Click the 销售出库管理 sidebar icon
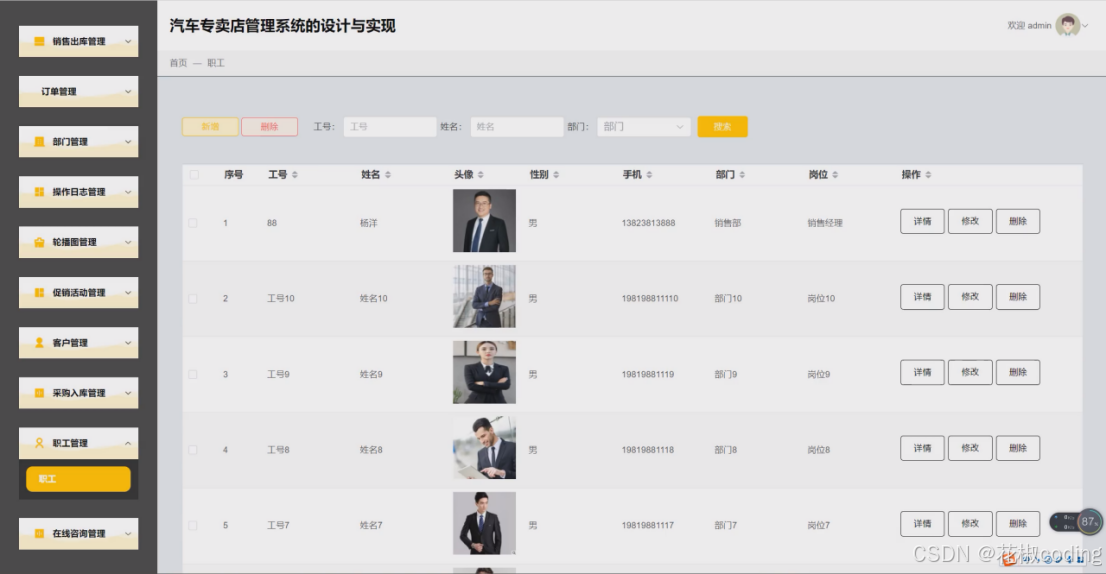 (x=40, y=42)
